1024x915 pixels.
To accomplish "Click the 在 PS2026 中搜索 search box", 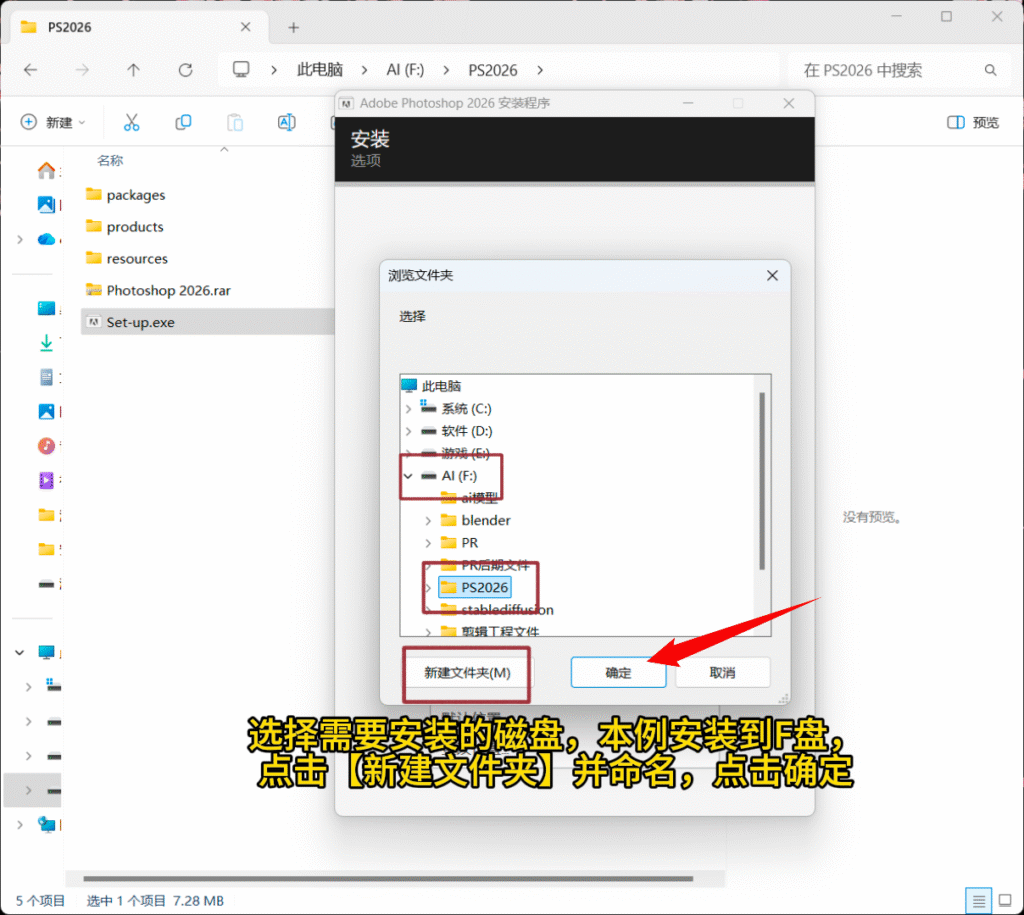I will click(x=890, y=70).
